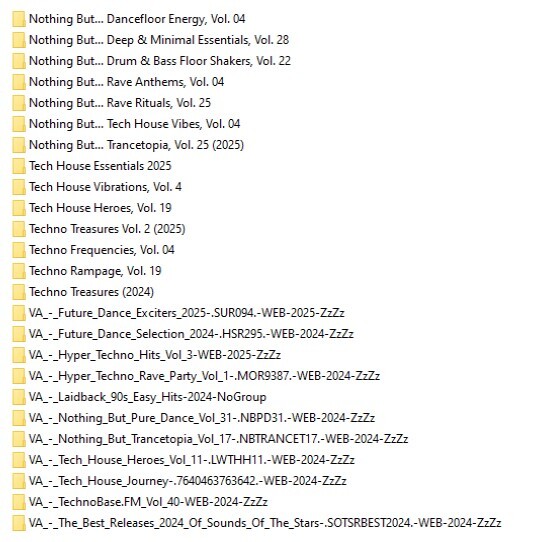Click Nothing But... Rave Anthems, Vol. 04 label
This screenshot has width=538, height=542.
tap(127, 82)
